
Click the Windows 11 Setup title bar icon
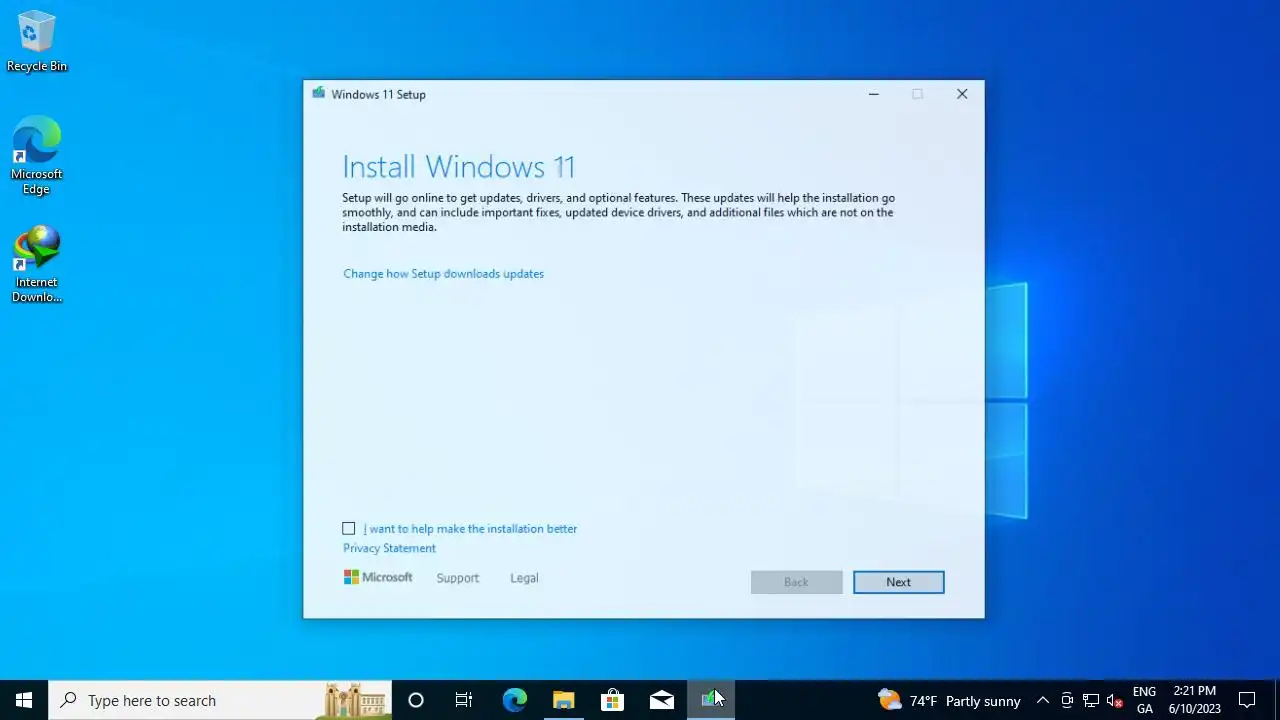(318, 94)
